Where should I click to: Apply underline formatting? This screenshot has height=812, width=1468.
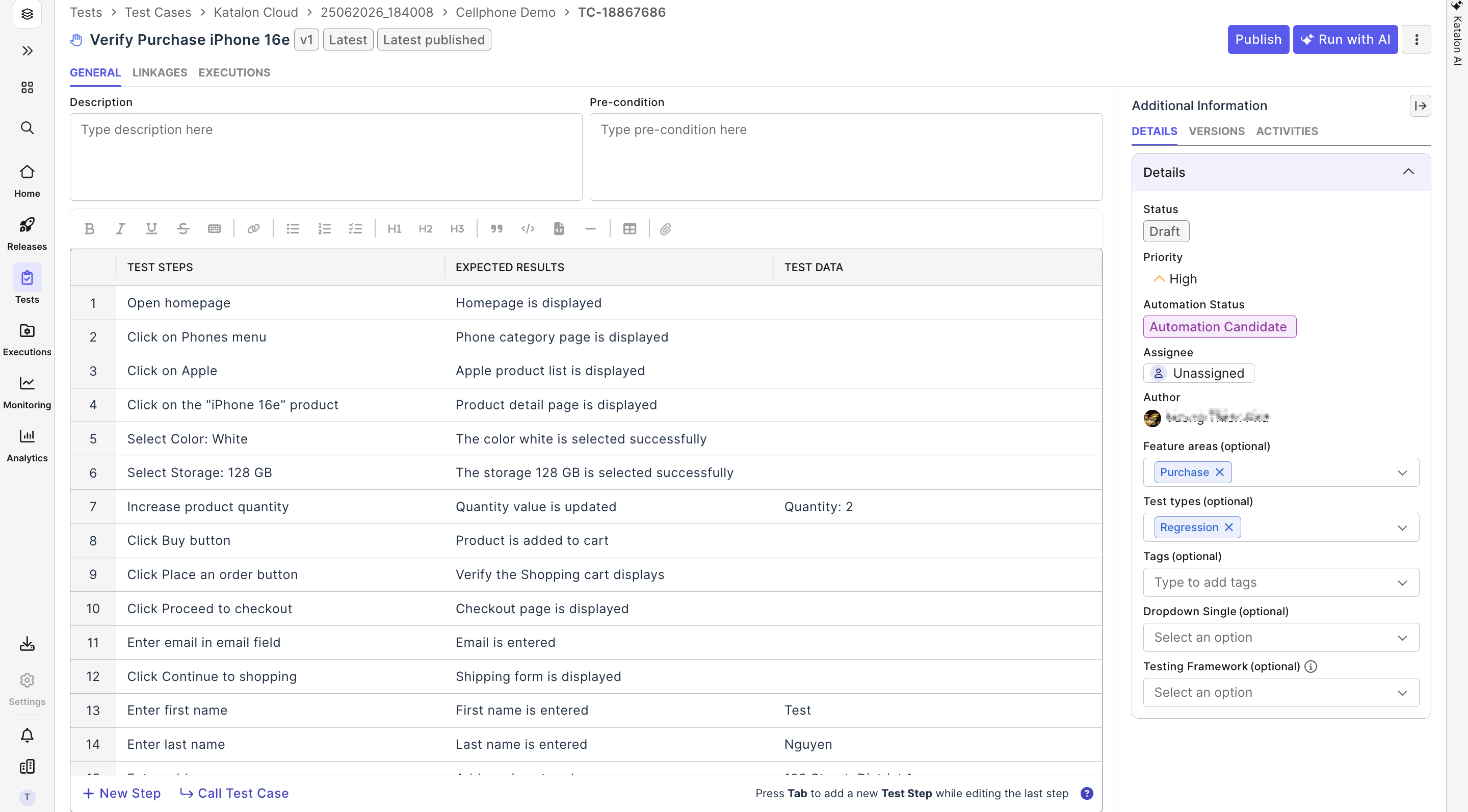pos(151,229)
